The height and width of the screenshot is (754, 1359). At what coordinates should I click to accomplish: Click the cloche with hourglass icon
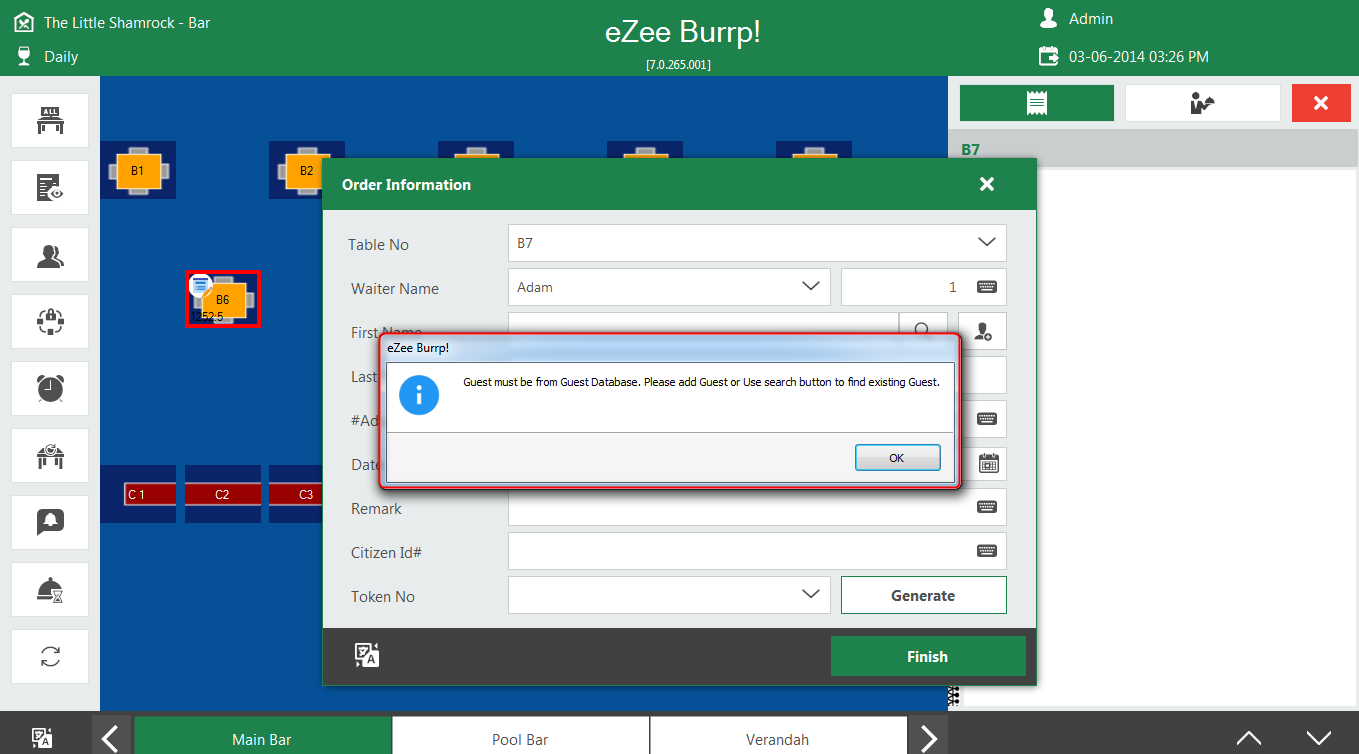pos(50,589)
